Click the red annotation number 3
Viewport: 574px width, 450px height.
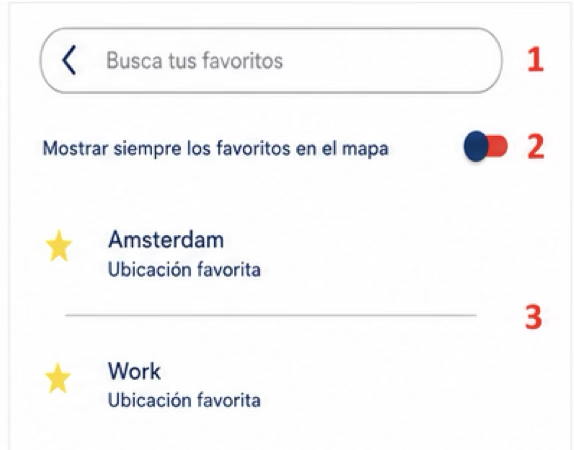(x=533, y=316)
